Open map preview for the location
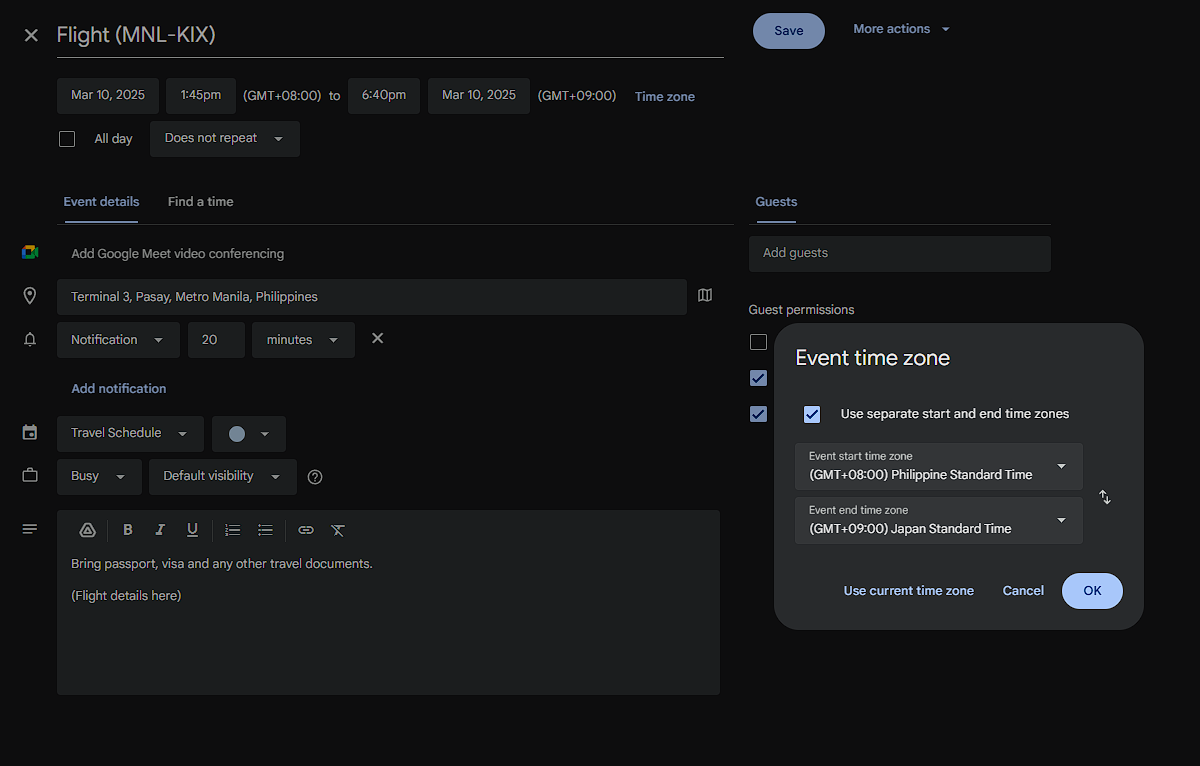The image size is (1200, 766). pyautogui.click(x=705, y=296)
